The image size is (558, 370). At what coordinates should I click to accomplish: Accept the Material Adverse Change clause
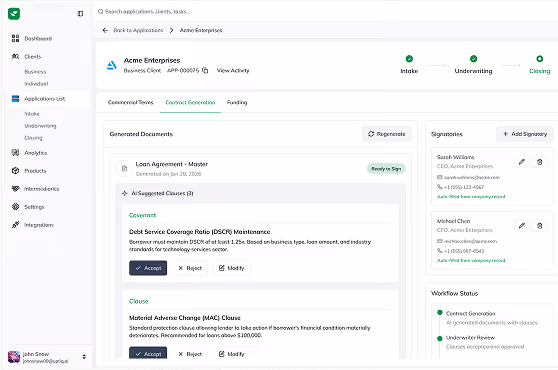click(x=148, y=353)
